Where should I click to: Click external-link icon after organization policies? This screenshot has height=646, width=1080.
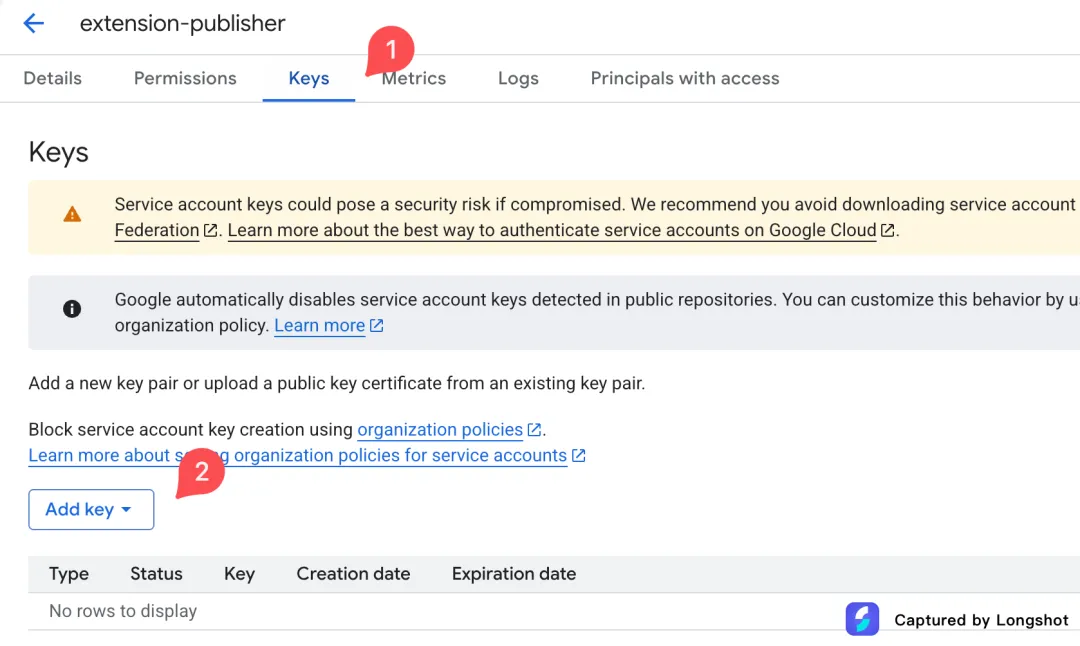tap(534, 430)
